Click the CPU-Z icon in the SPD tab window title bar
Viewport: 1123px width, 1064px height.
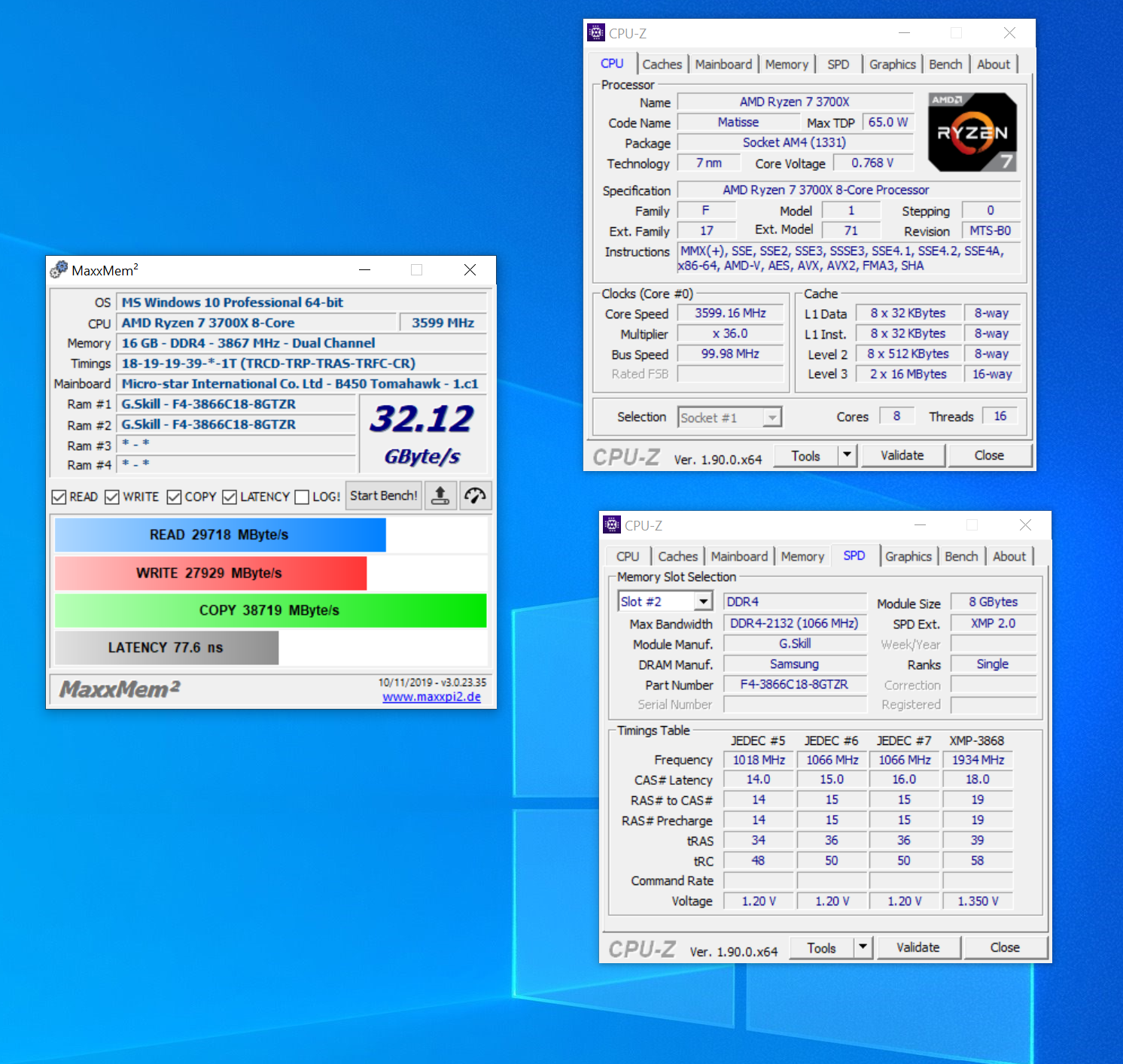[x=612, y=524]
